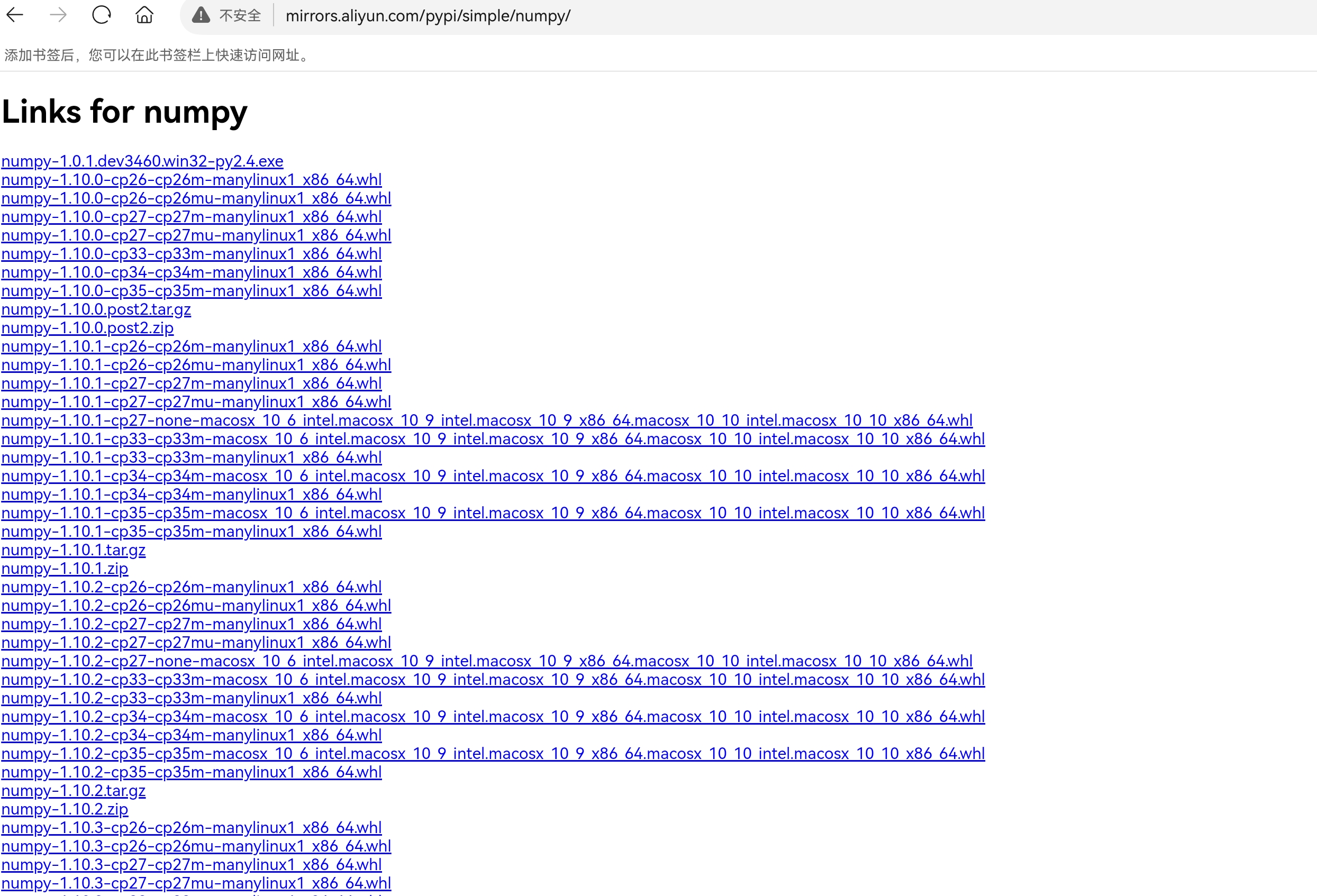
Task: Click the browser forward arrow
Action: [x=58, y=15]
